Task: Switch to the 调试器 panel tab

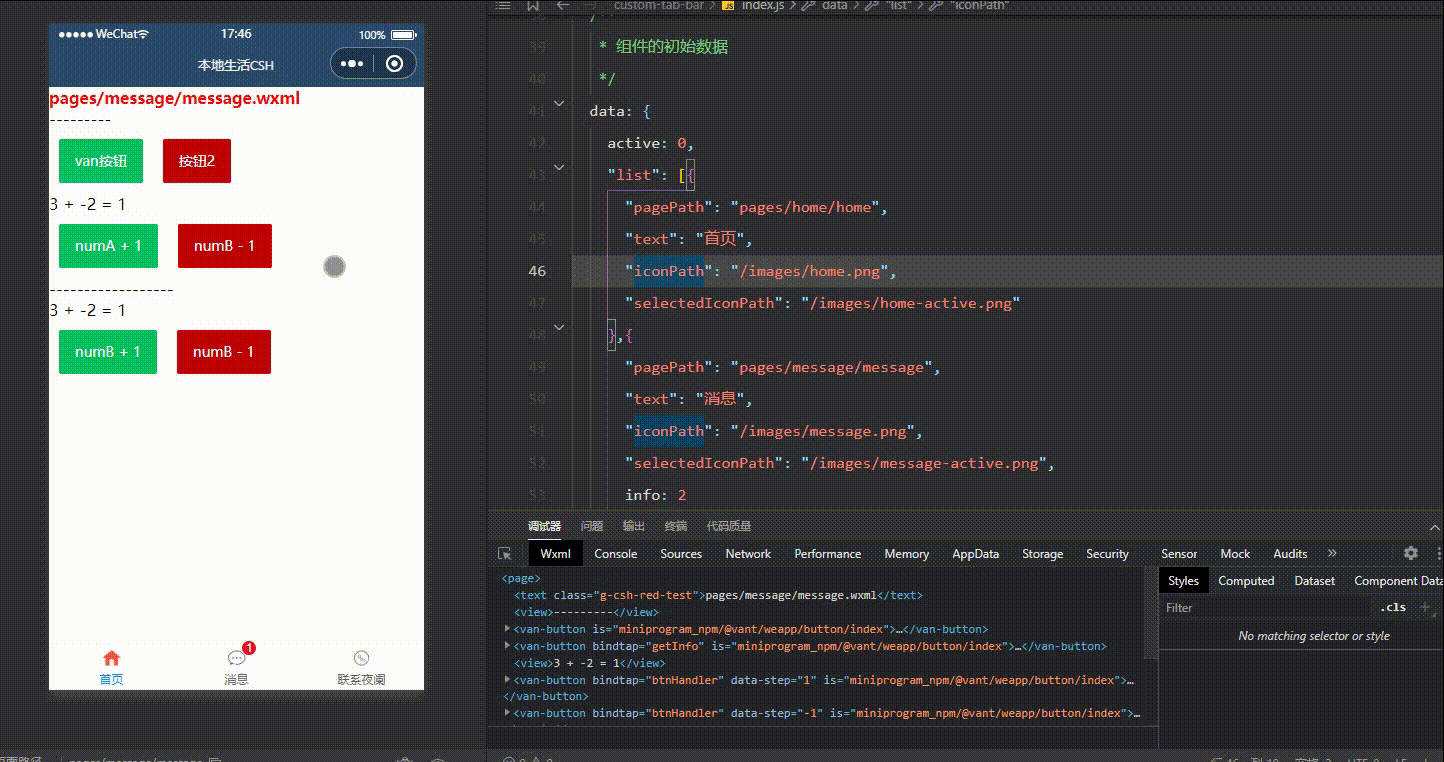Action: (x=544, y=526)
